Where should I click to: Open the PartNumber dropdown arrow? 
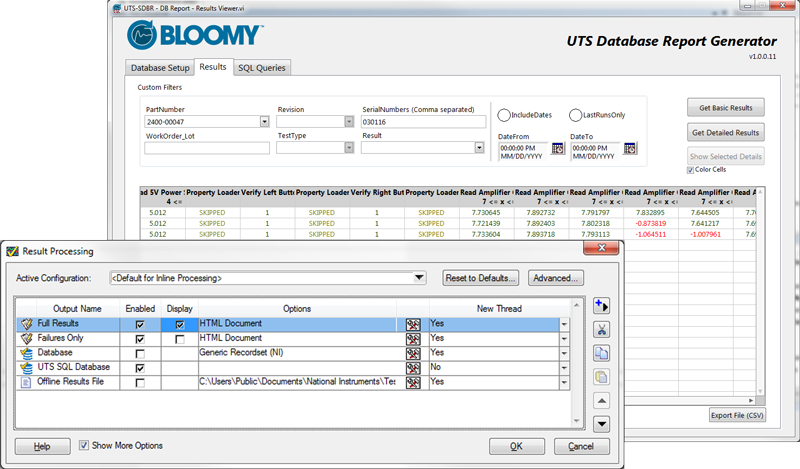click(x=264, y=121)
